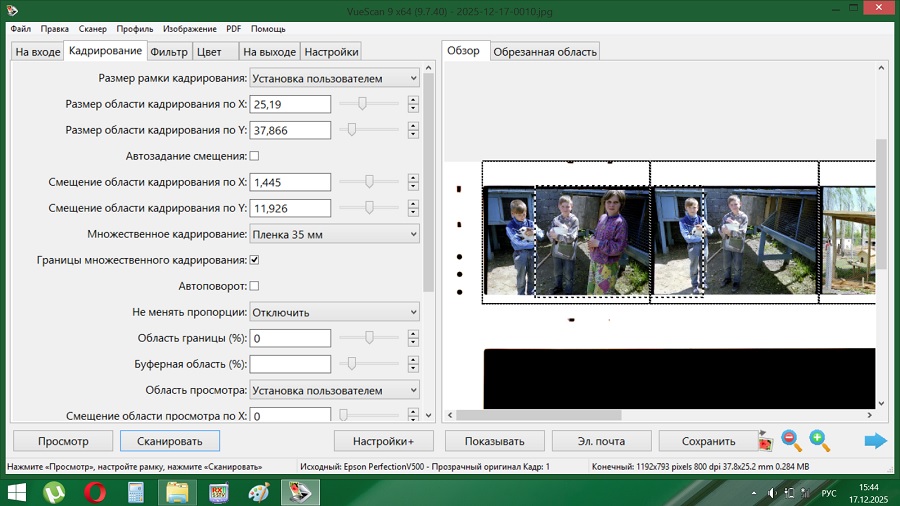900x506 pixels.
Task: Click the image viewer icon beside Сохранить
Action: pos(765,440)
